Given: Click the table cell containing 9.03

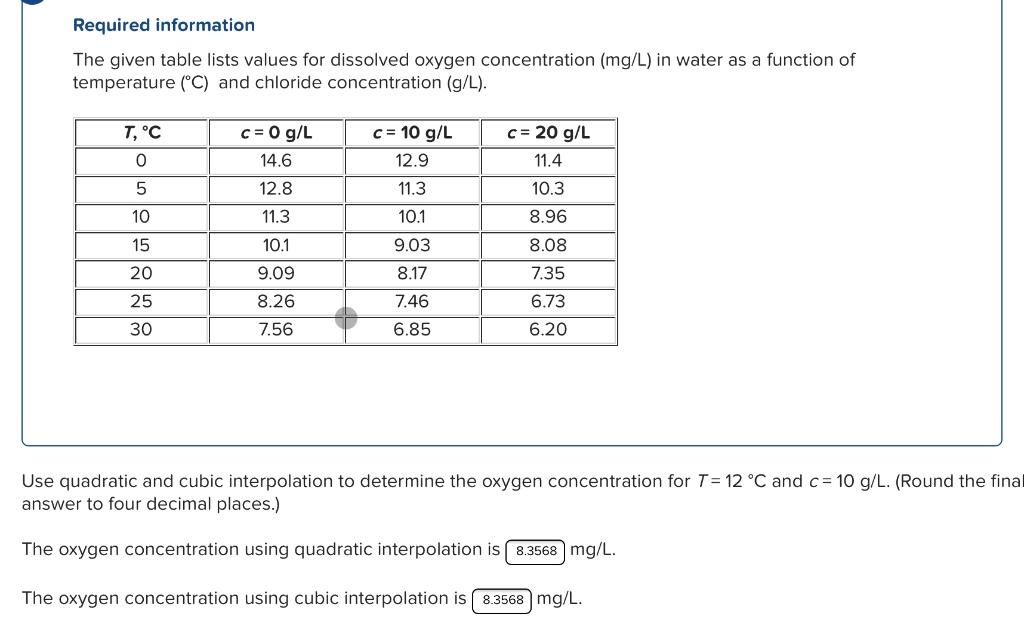Looking at the screenshot, I should [412, 244].
